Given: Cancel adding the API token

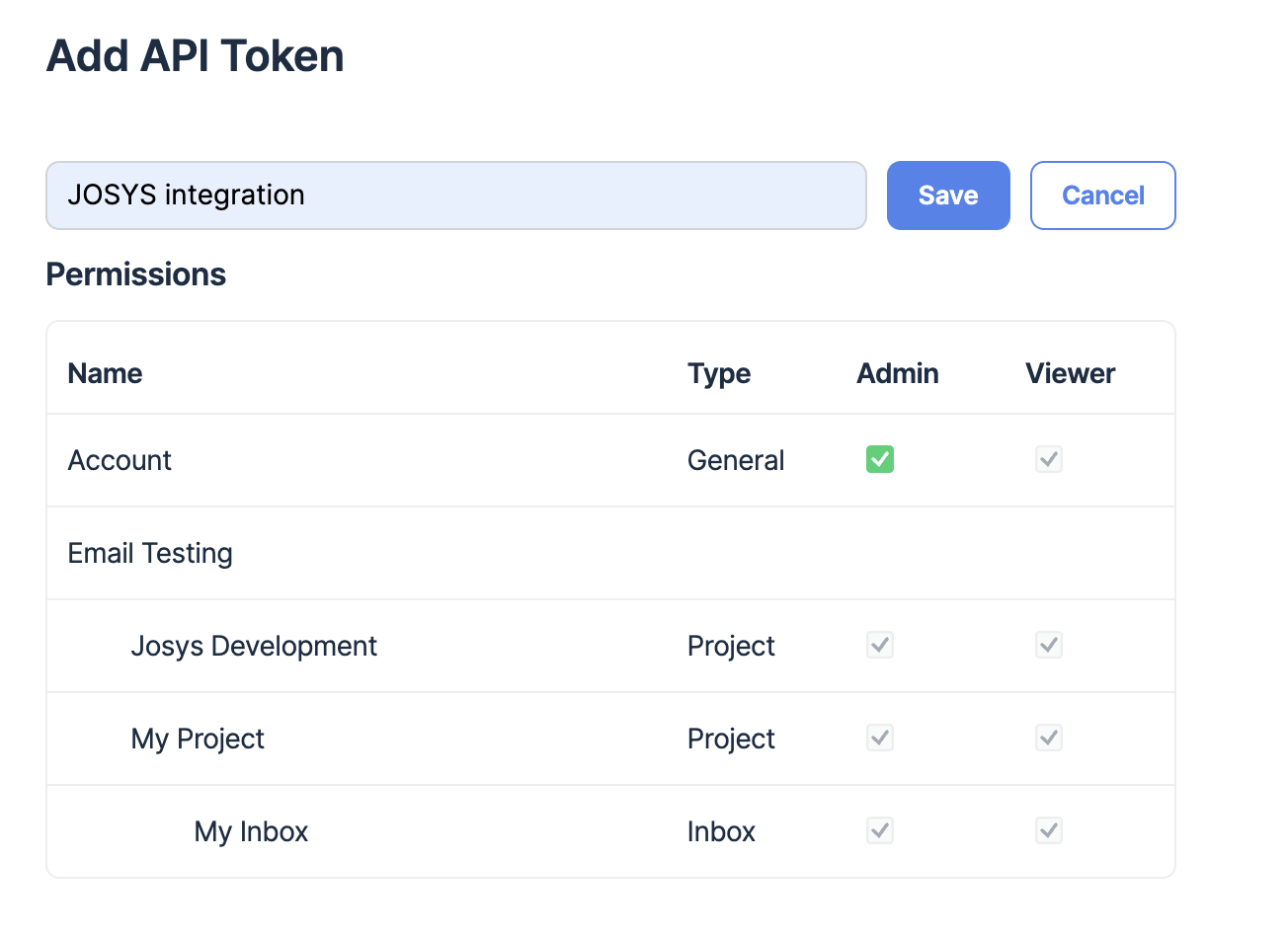Looking at the screenshot, I should pyautogui.click(x=1102, y=195).
